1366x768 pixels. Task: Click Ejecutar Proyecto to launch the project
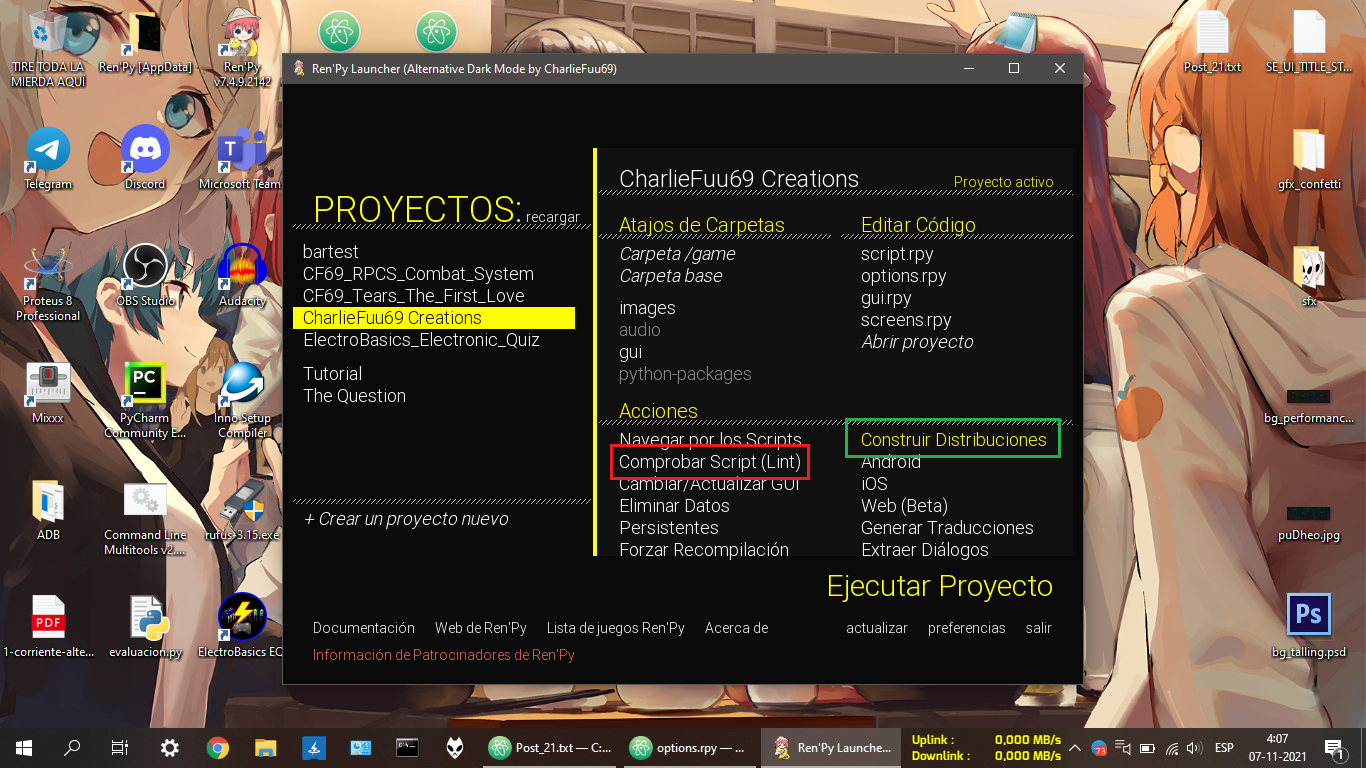[x=939, y=586]
